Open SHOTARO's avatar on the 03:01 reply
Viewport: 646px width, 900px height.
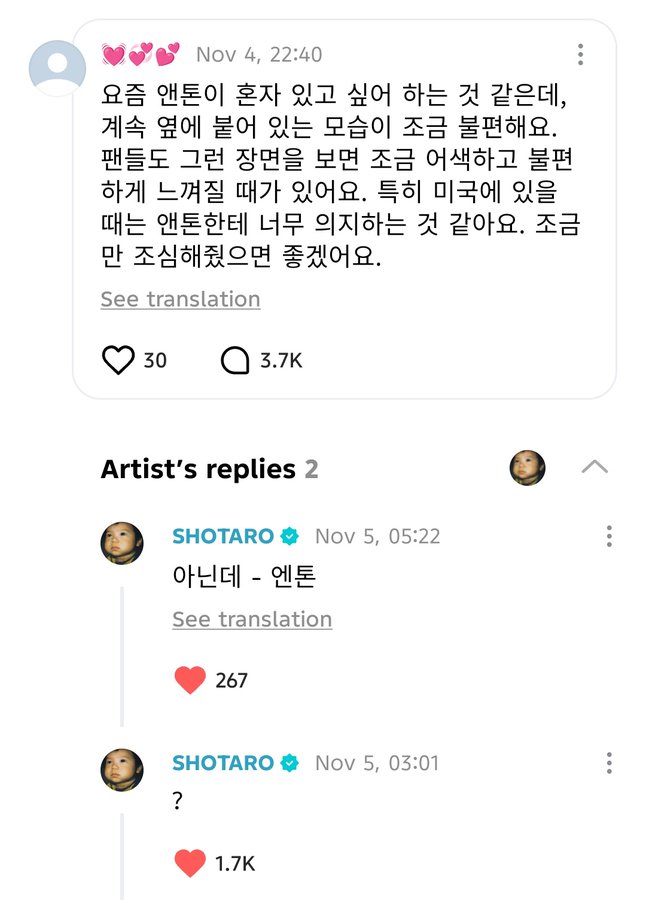point(122,770)
